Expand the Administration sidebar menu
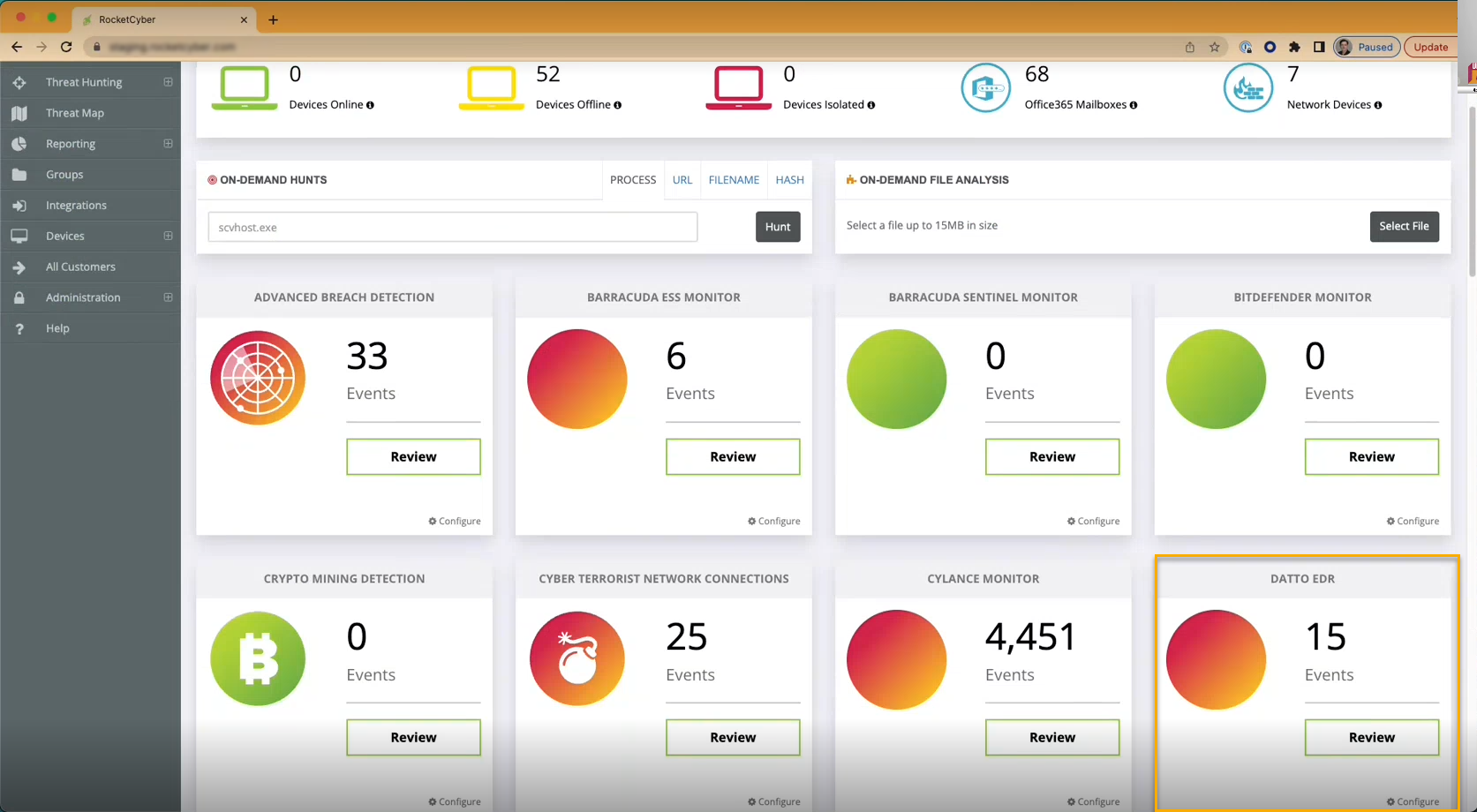This screenshot has width=1477, height=812. (168, 297)
